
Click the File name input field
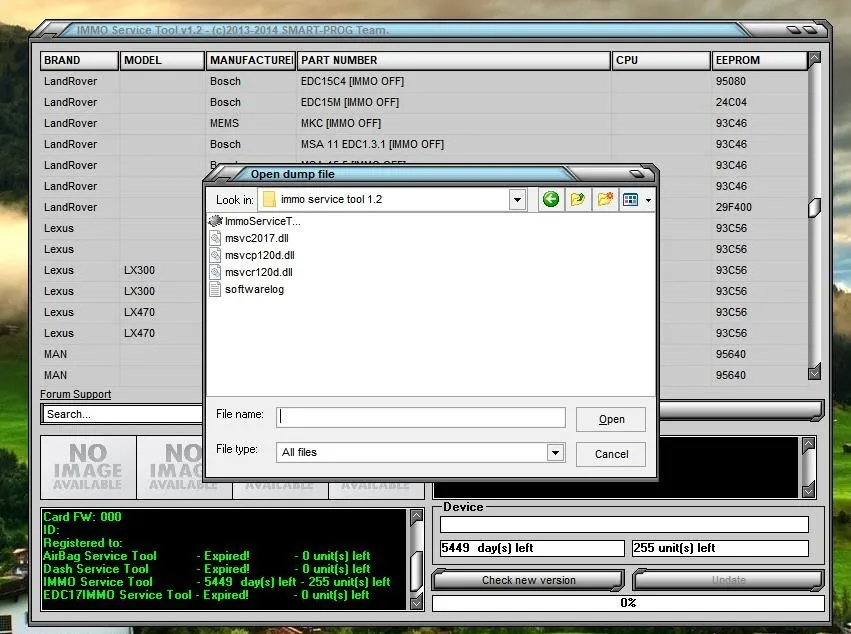[421, 417]
